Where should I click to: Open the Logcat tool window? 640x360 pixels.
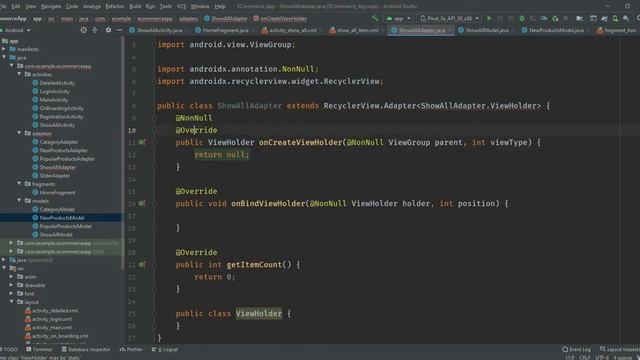[165, 349]
